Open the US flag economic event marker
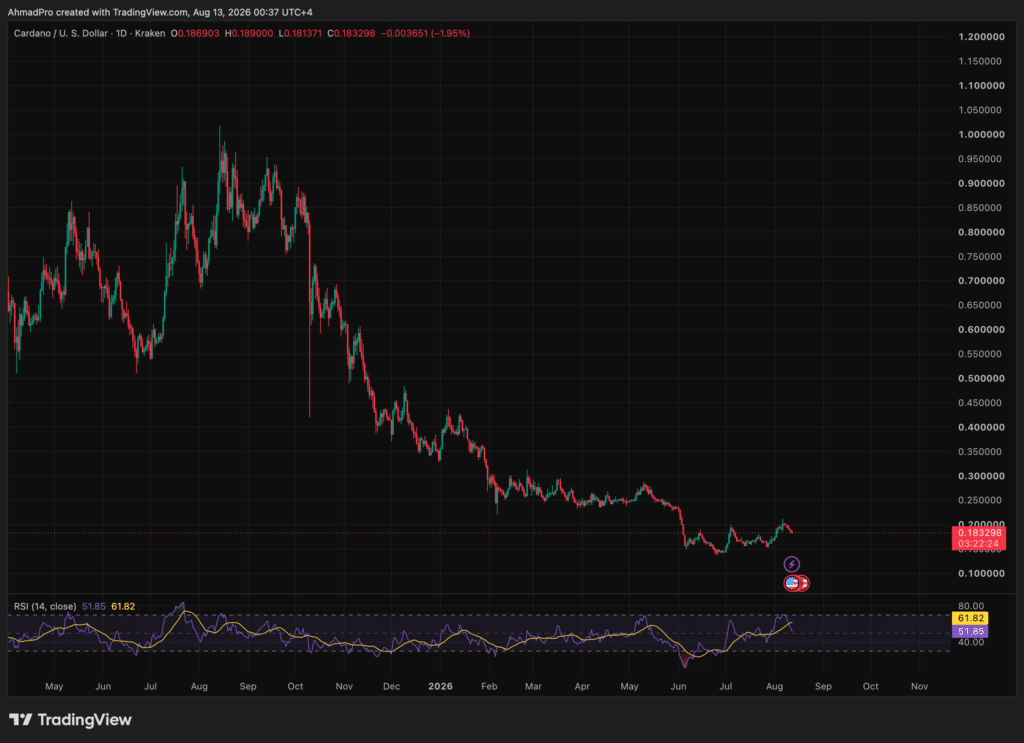The height and width of the screenshot is (743, 1024). 792,582
